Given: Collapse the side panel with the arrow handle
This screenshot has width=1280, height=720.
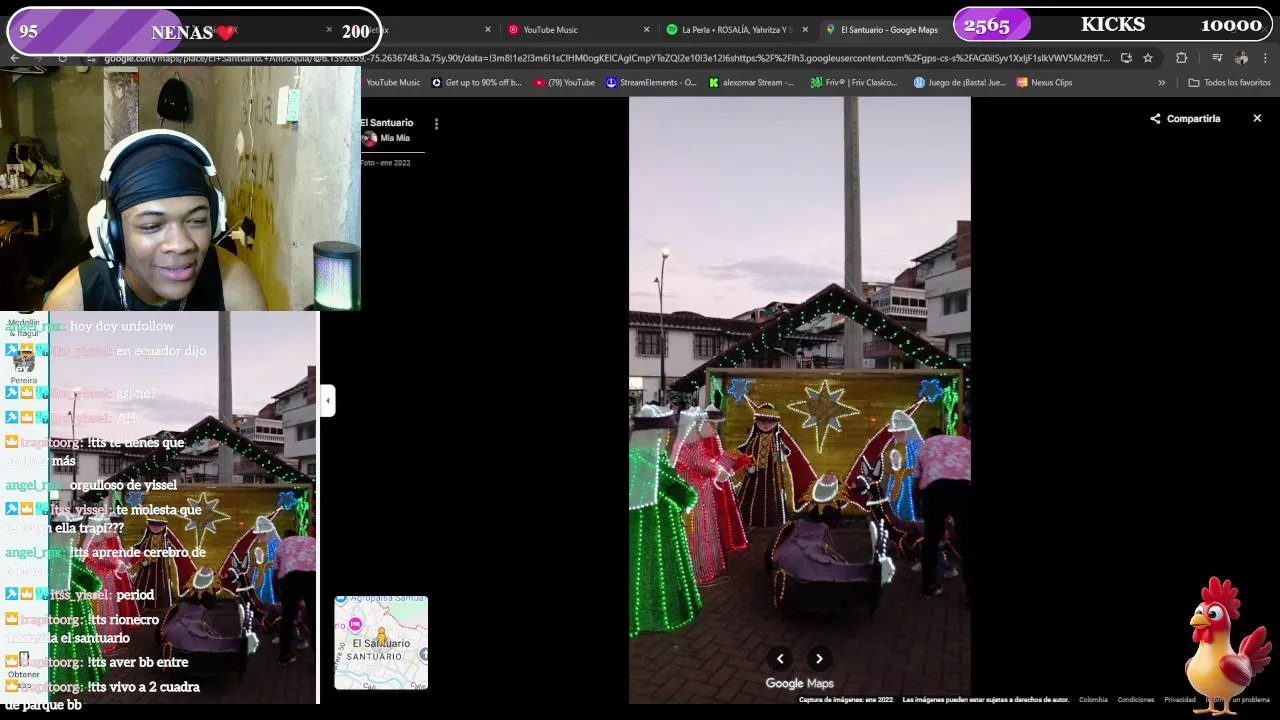Looking at the screenshot, I should (327, 400).
